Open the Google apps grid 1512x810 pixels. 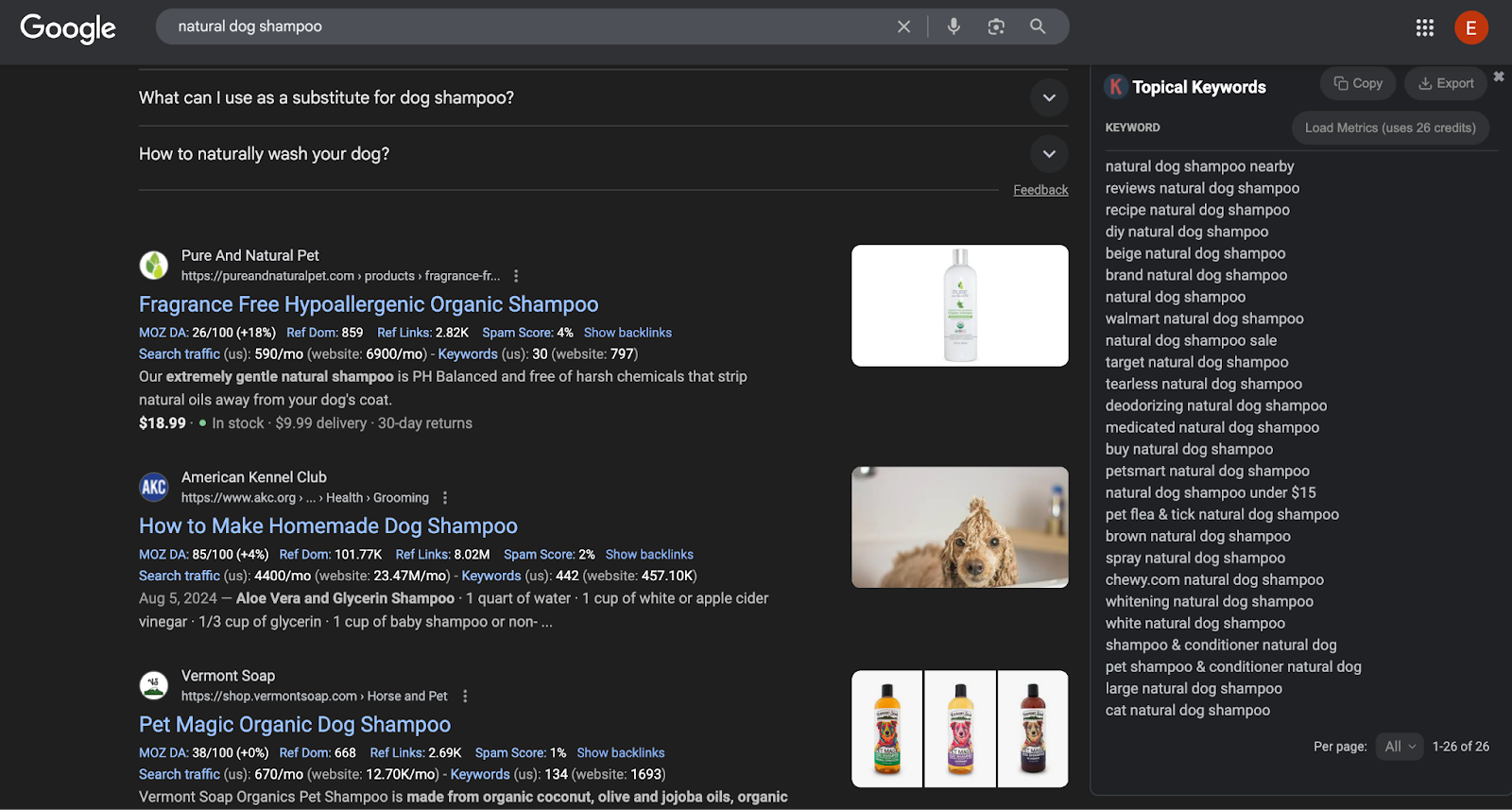coord(1425,28)
